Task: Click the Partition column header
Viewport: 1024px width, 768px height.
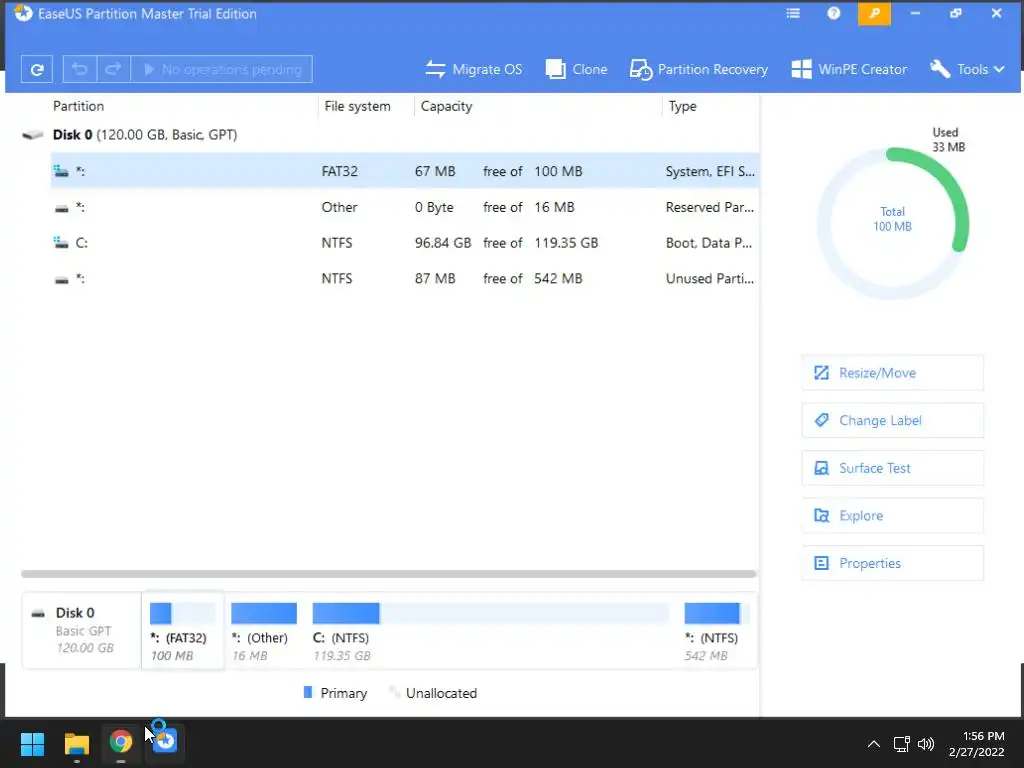Action: [78, 106]
